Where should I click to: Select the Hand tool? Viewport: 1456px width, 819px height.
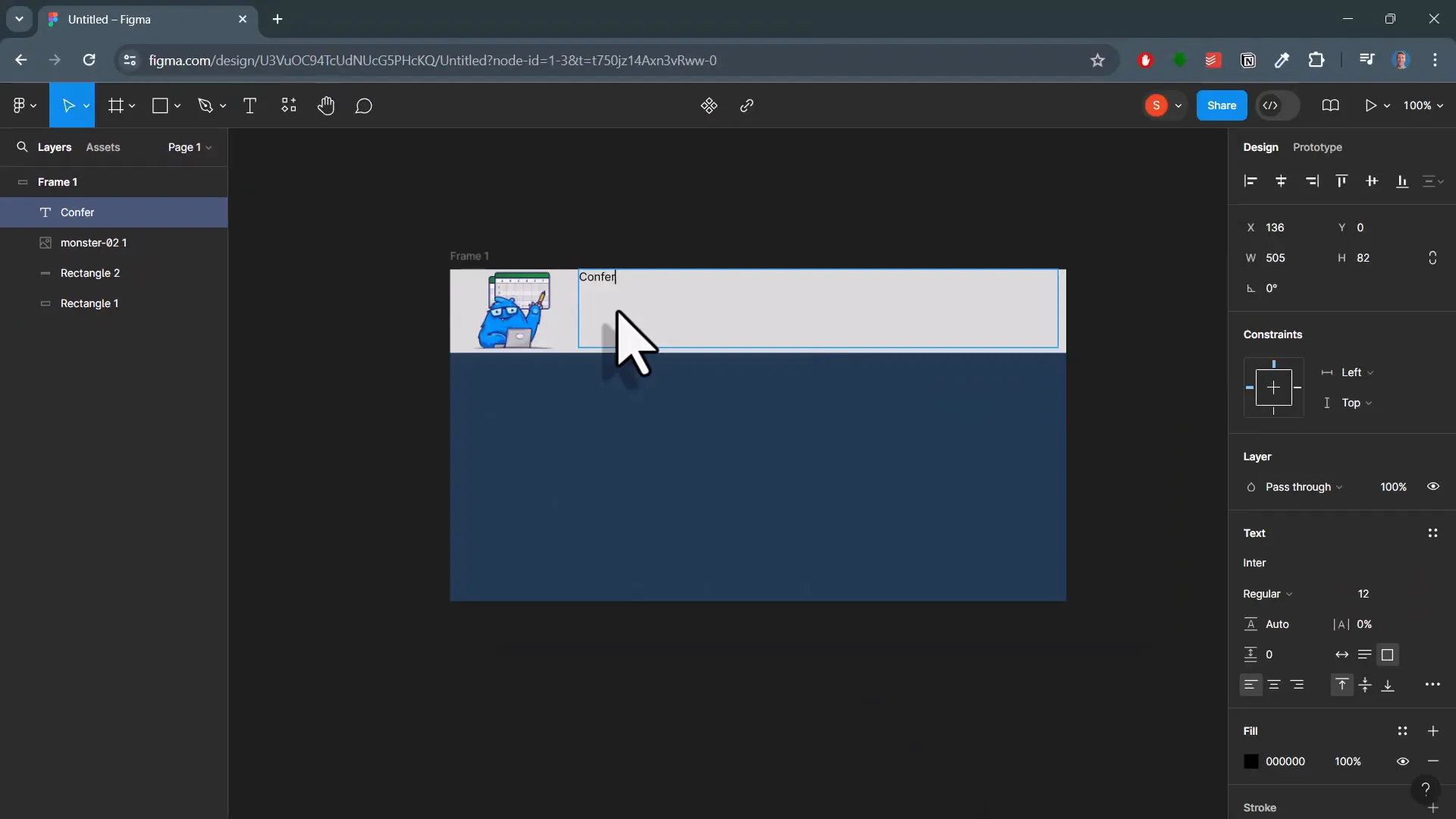[325, 105]
